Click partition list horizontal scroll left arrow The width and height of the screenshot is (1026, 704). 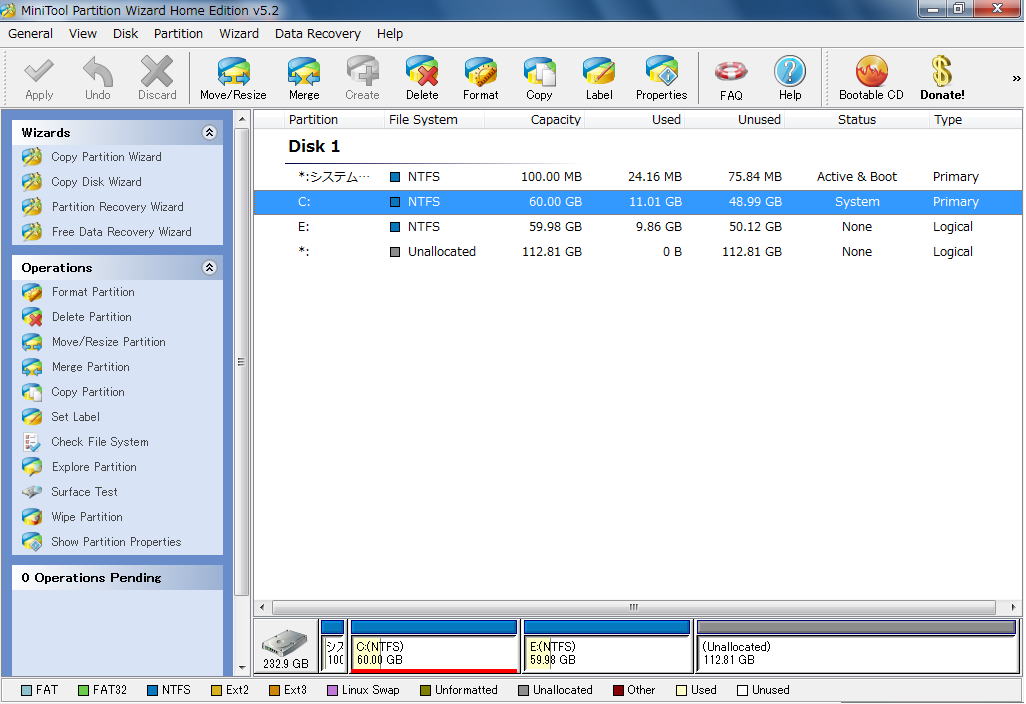coord(262,607)
